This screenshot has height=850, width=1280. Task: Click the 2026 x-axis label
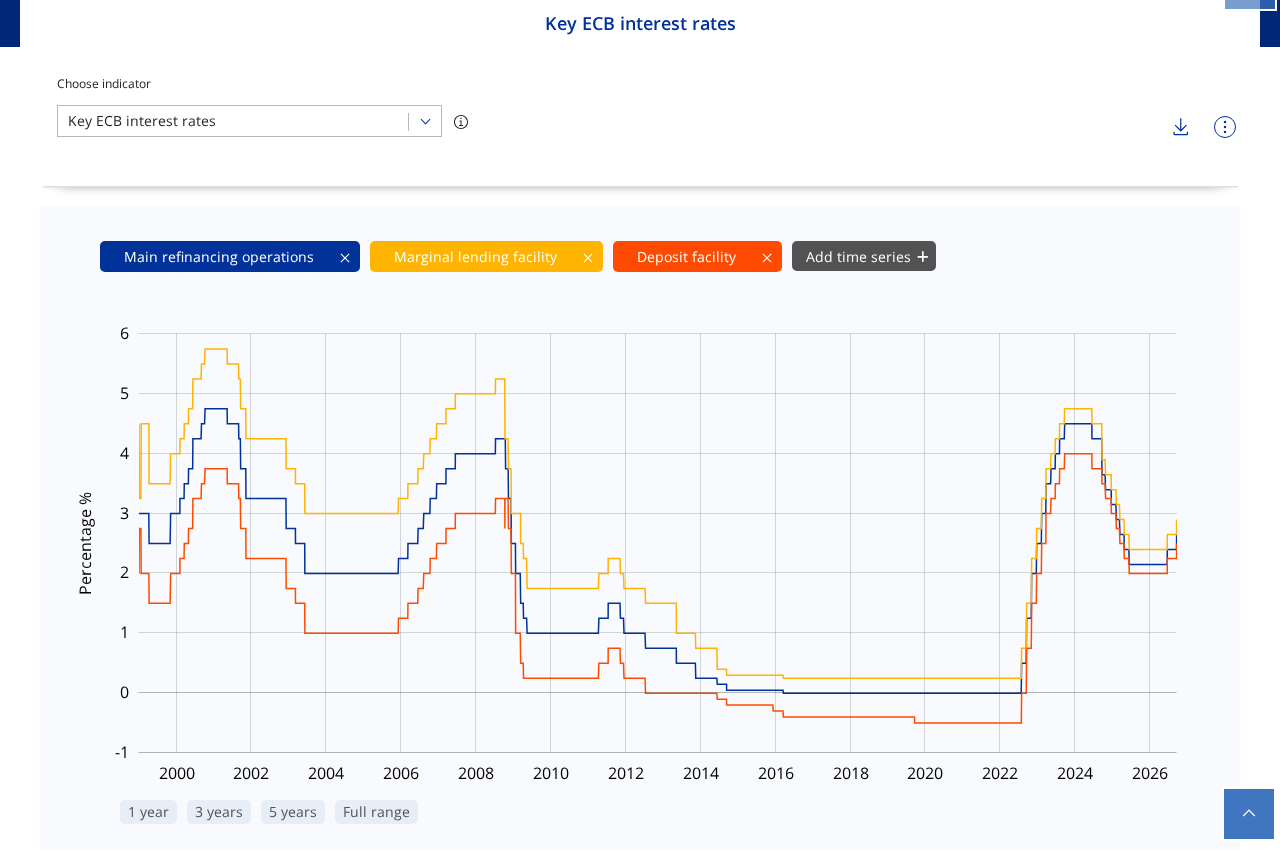(1150, 774)
